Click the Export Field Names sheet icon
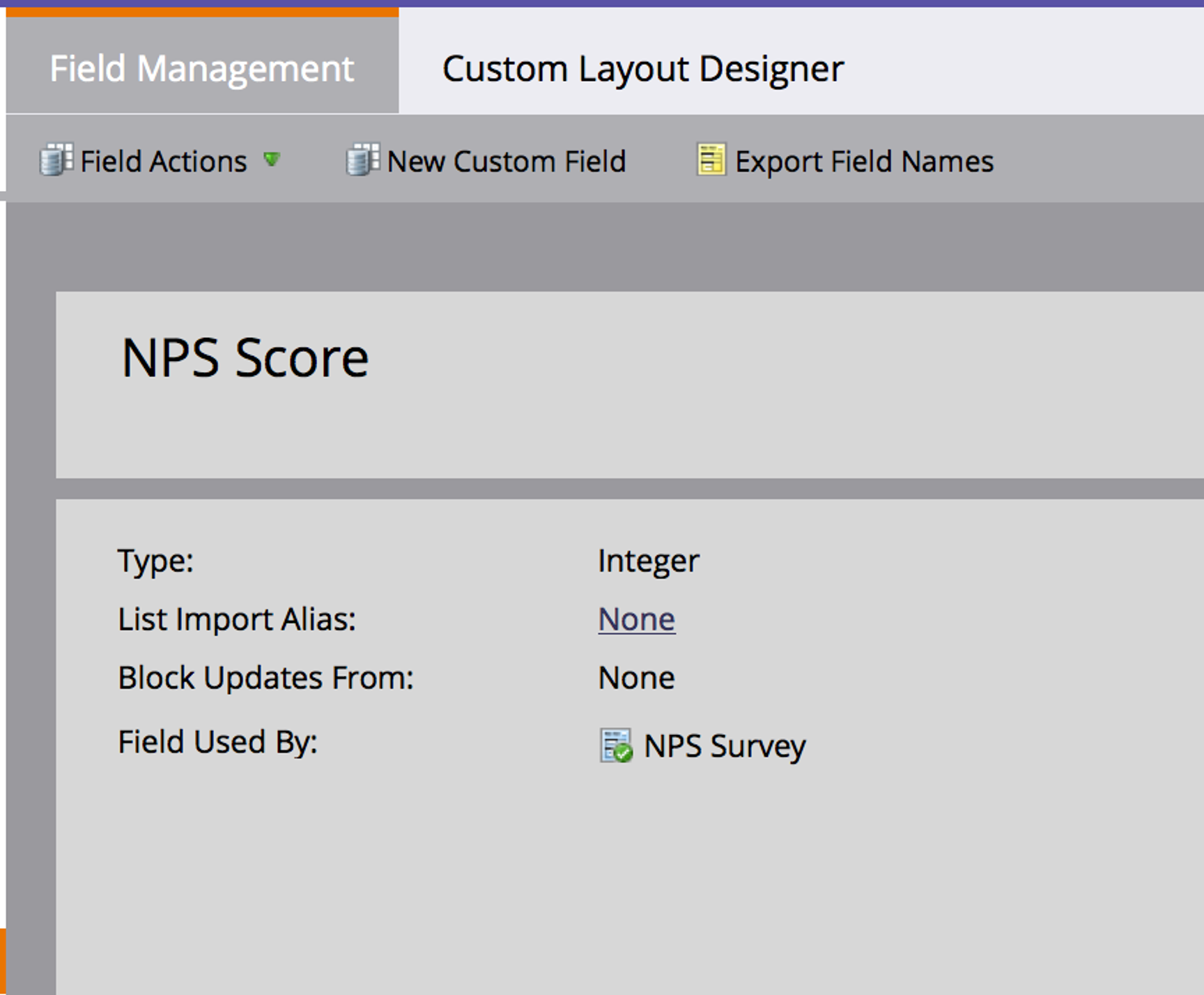Image resolution: width=1204 pixels, height=995 pixels. click(711, 160)
